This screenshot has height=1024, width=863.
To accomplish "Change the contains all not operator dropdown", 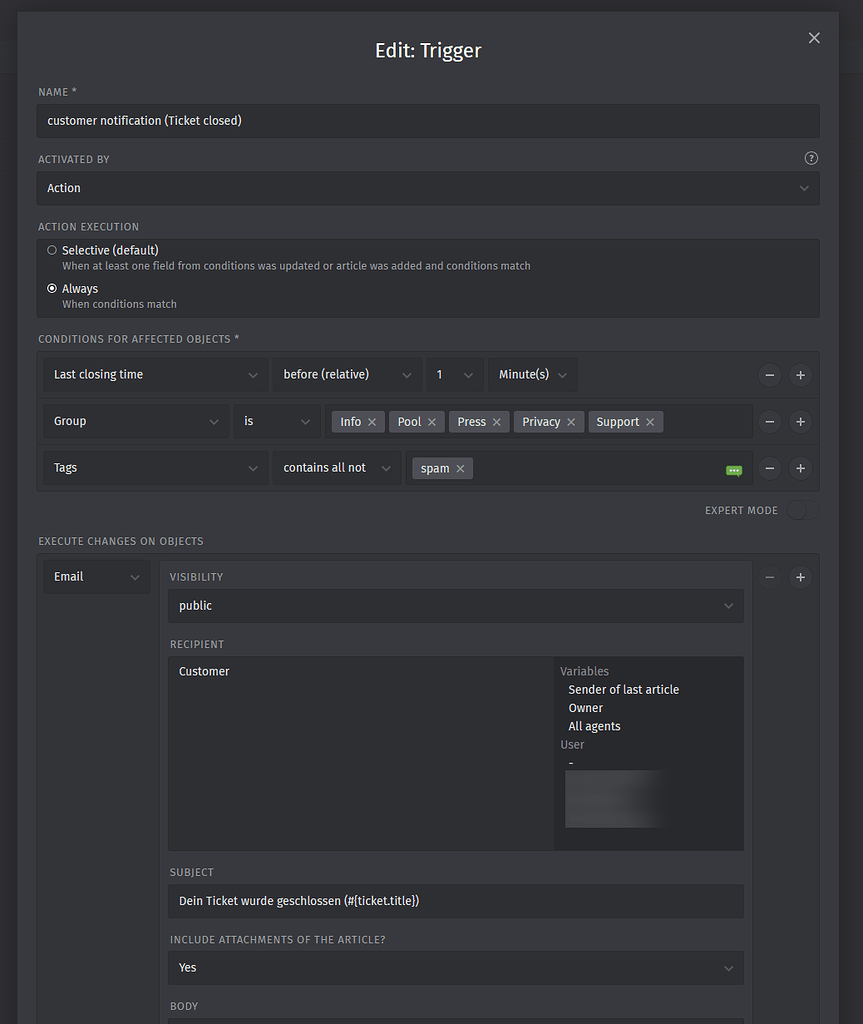I will tap(336, 468).
